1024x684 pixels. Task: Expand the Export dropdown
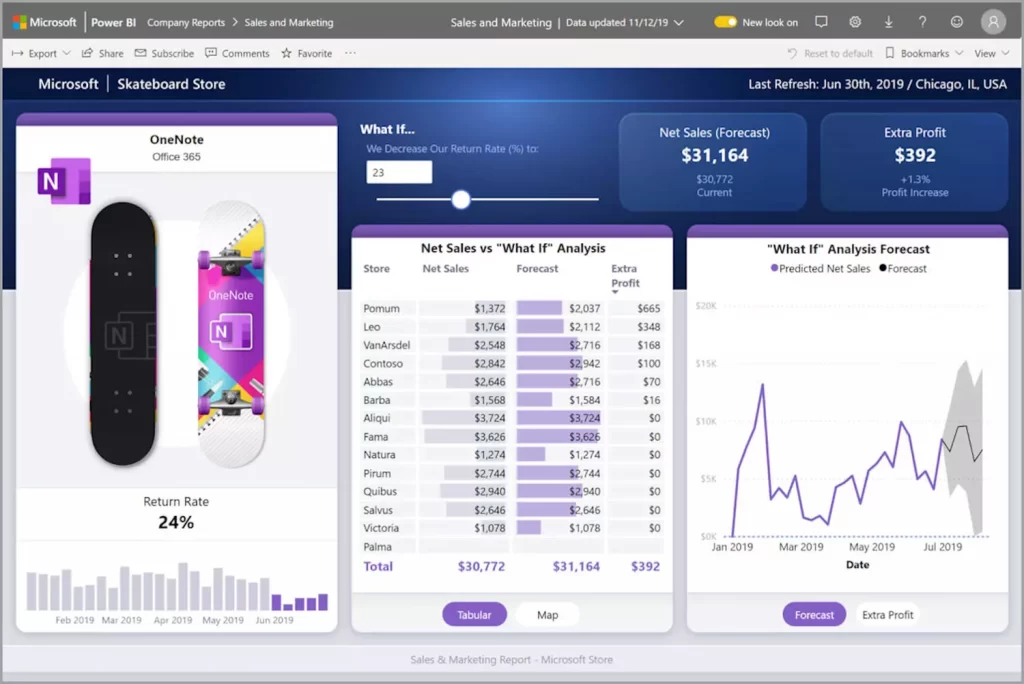(x=40, y=53)
